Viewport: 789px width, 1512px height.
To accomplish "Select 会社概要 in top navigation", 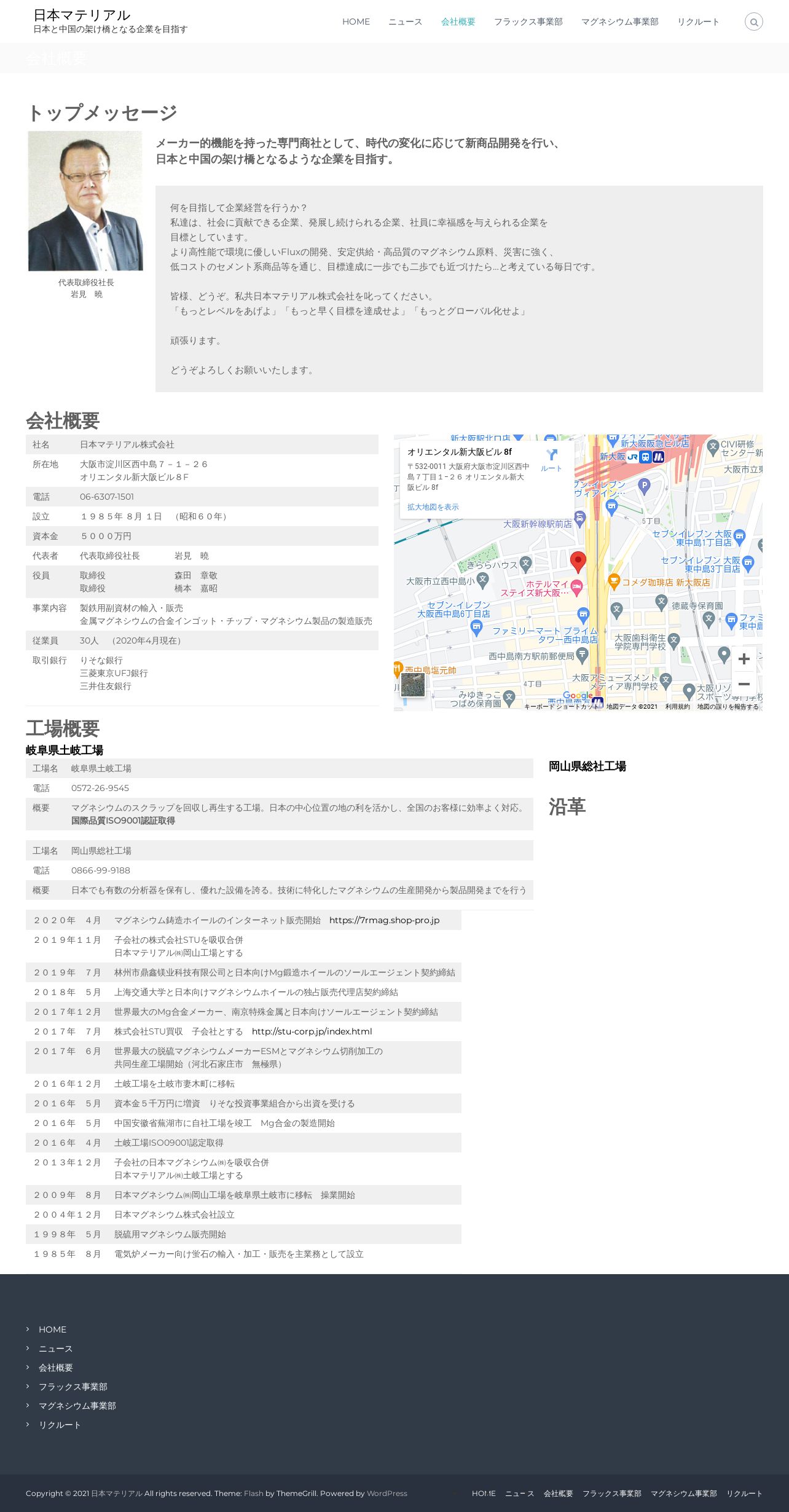I will click(x=458, y=22).
